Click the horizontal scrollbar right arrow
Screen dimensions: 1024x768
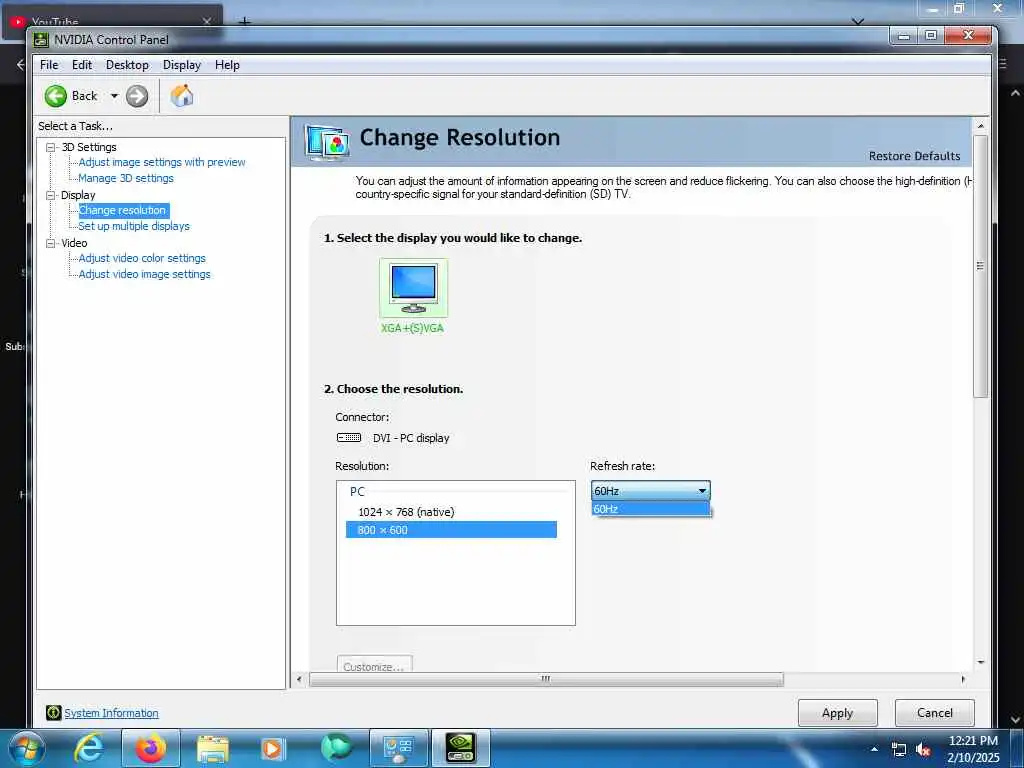pyautogui.click(x=963, y=679)
